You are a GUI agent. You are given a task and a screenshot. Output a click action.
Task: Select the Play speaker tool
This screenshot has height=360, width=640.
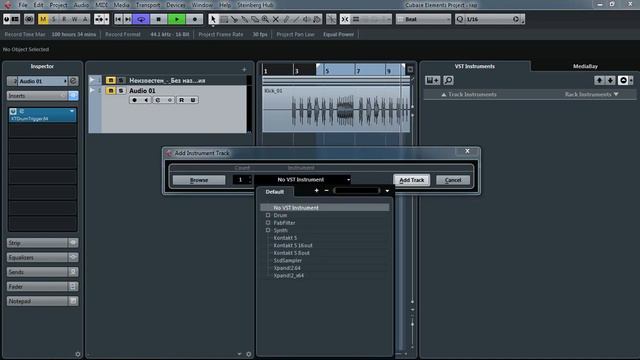point(306,19)
